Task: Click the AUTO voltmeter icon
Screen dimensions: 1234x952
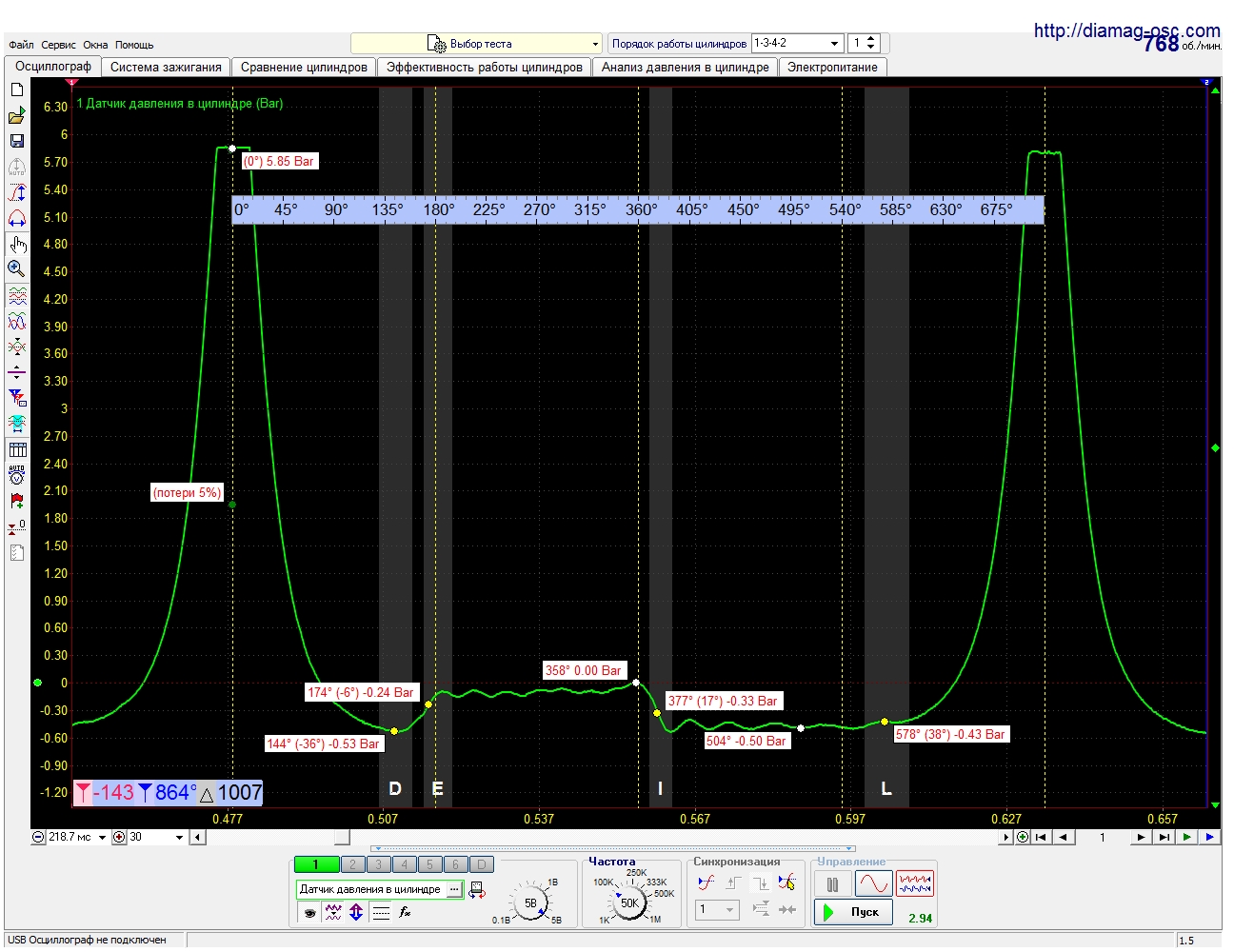Action: (x=16, y=475)
